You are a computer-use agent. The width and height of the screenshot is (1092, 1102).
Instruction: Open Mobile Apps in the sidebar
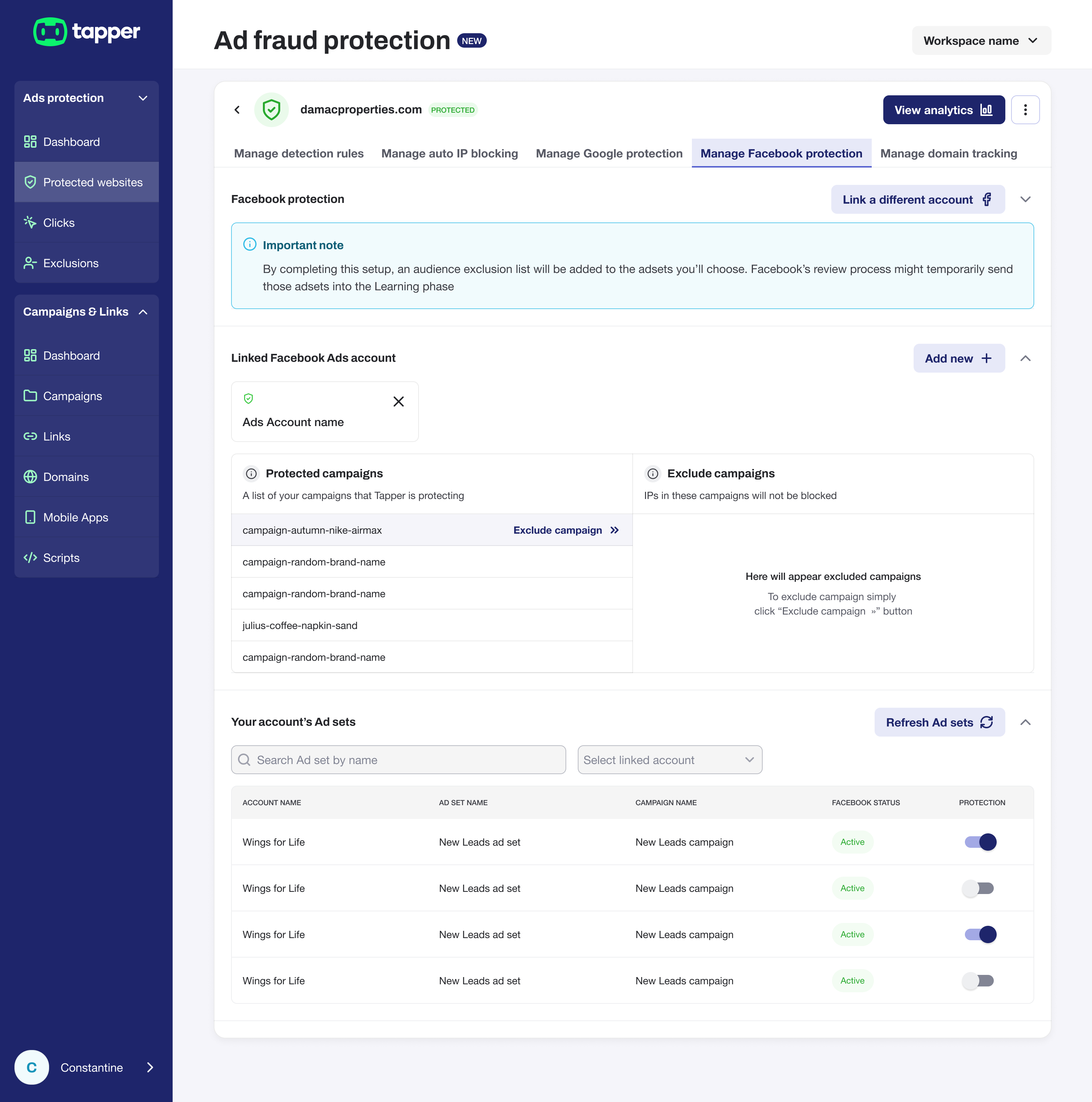pyautogui.click(x=75, y=517)
